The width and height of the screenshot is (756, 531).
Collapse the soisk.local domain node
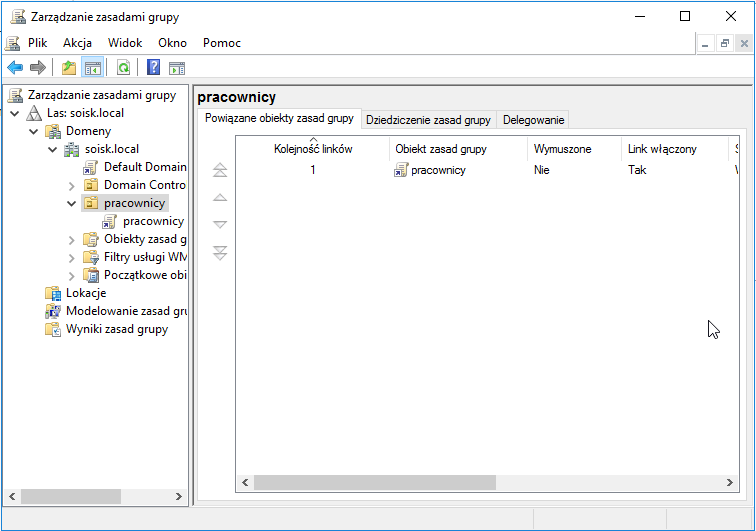[53, 150]
